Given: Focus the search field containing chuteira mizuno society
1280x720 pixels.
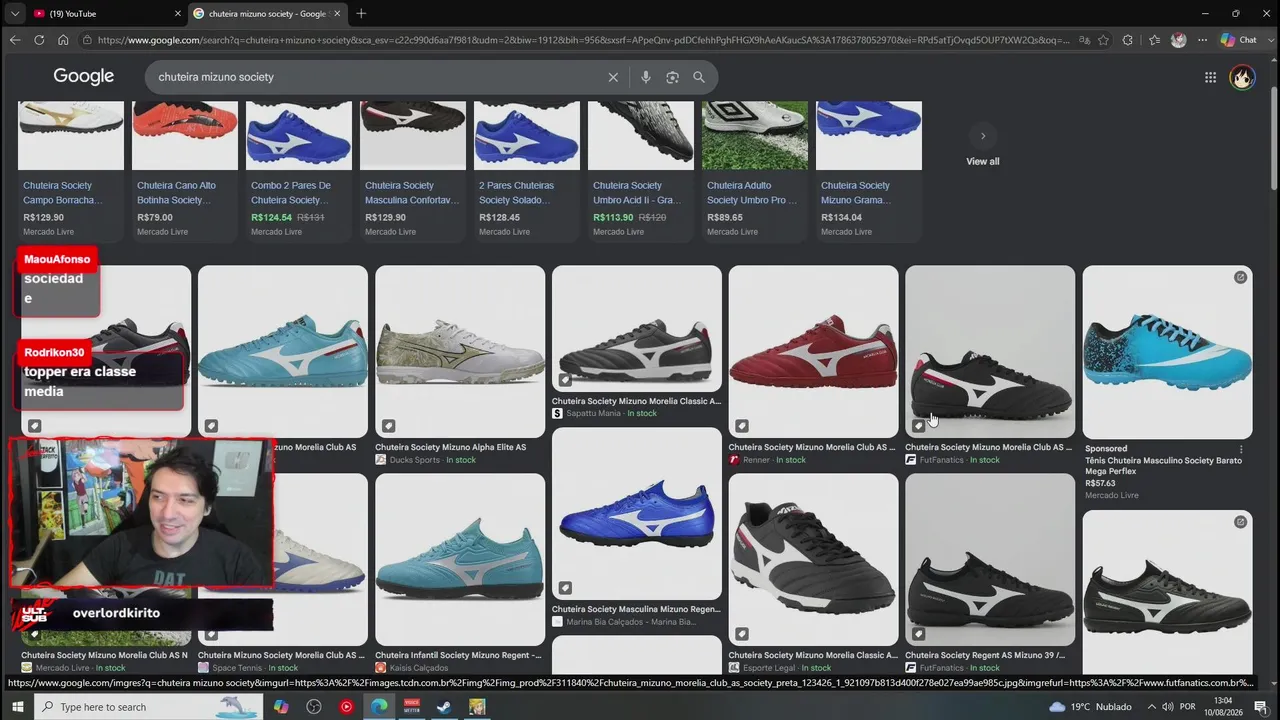Looking at the screenshot, I should coord(378,77).
